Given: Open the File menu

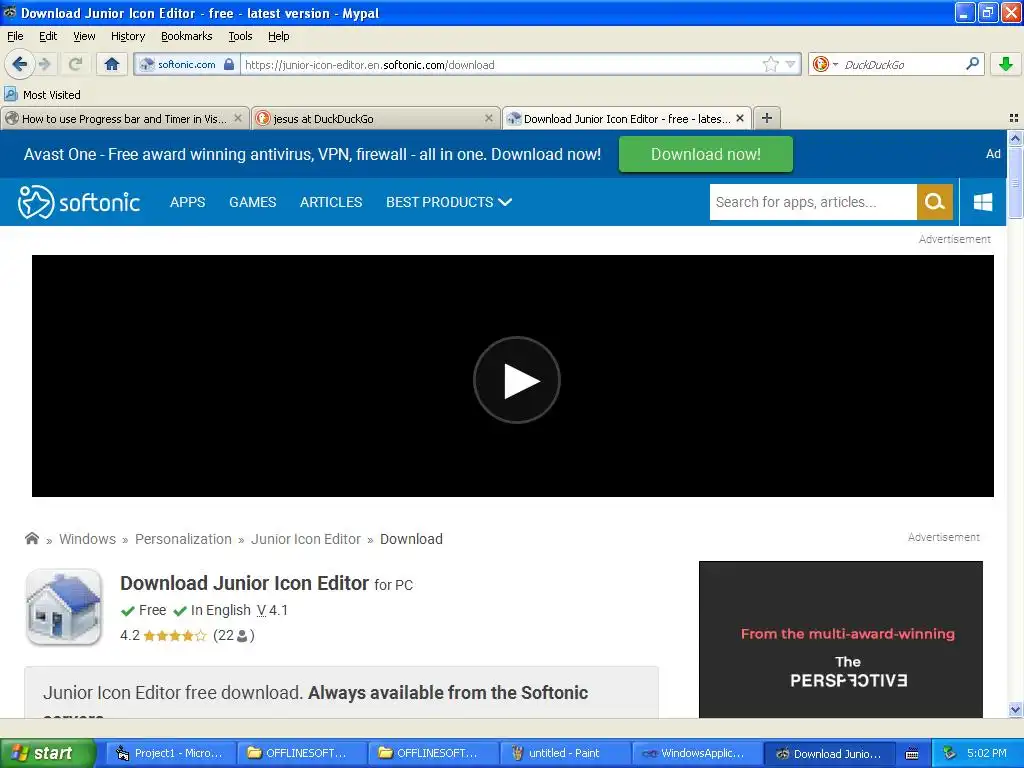Looking at the screenshot, I should point(14,36).
